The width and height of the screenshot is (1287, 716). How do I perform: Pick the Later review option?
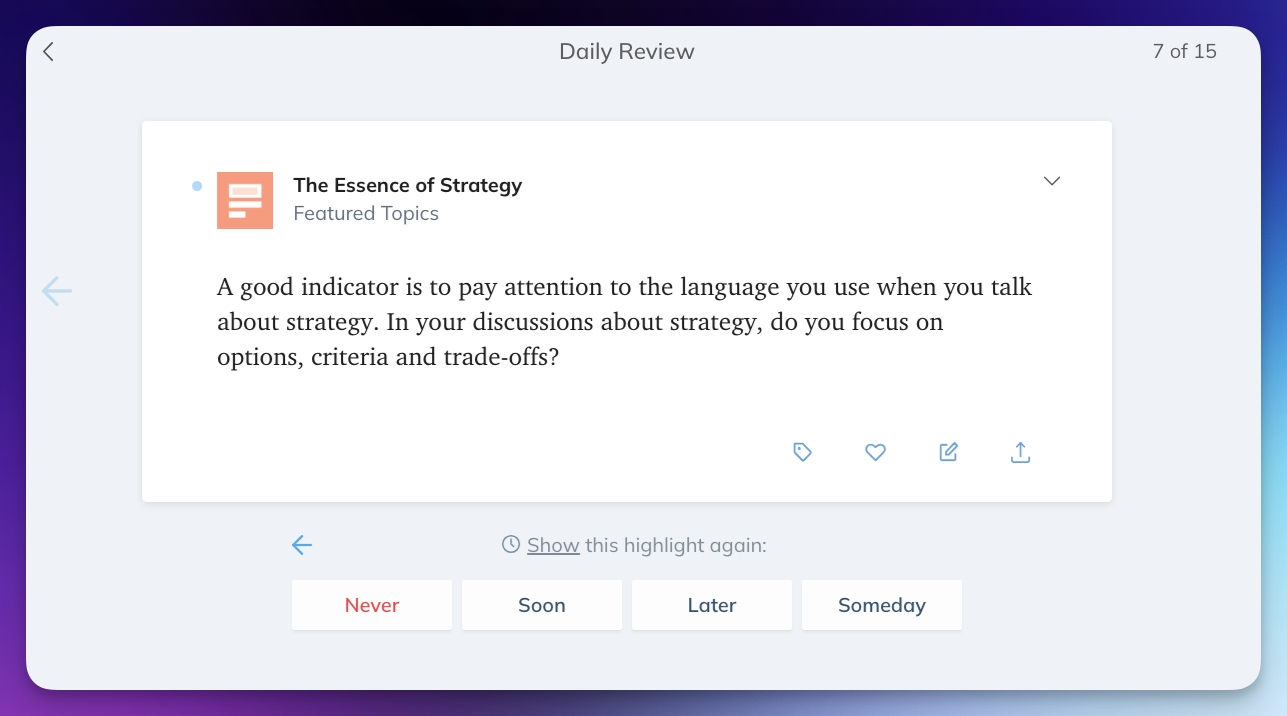click(x=712, y=605)
